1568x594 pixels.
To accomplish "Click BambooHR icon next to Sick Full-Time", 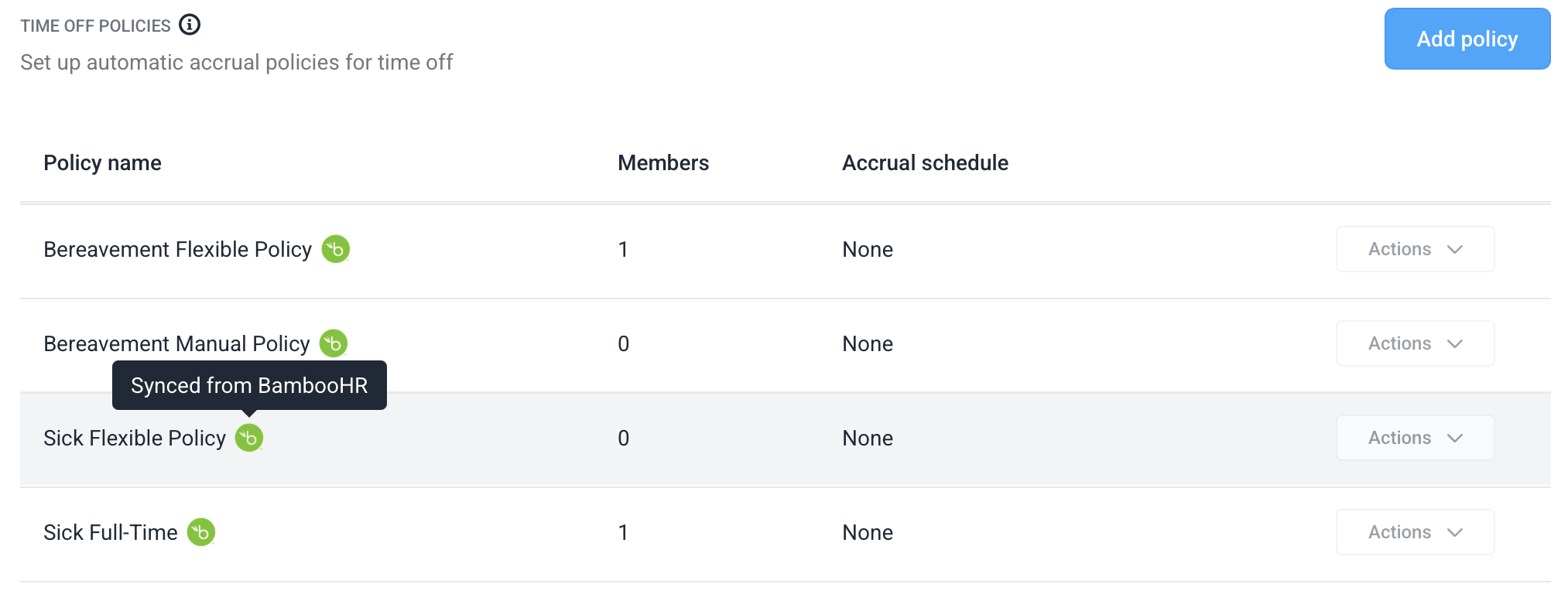I will [x=201, y=532].
